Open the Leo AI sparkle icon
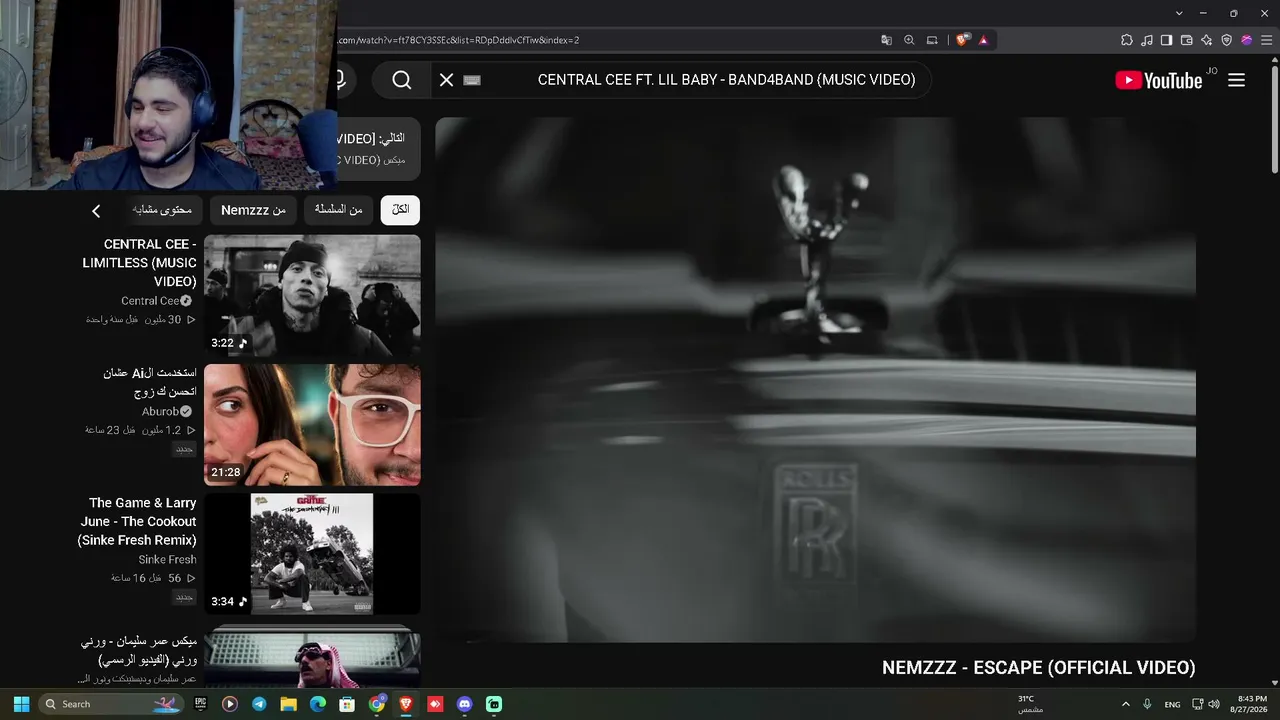The height and width of the screenshot is (720, 1280). coord(1207,40)
